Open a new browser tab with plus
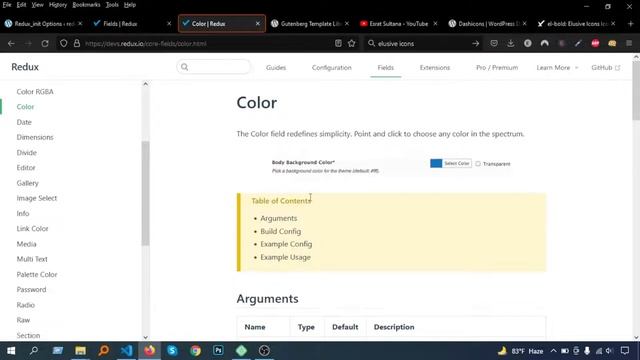640x360 pixels. click(x=630, y=24)
